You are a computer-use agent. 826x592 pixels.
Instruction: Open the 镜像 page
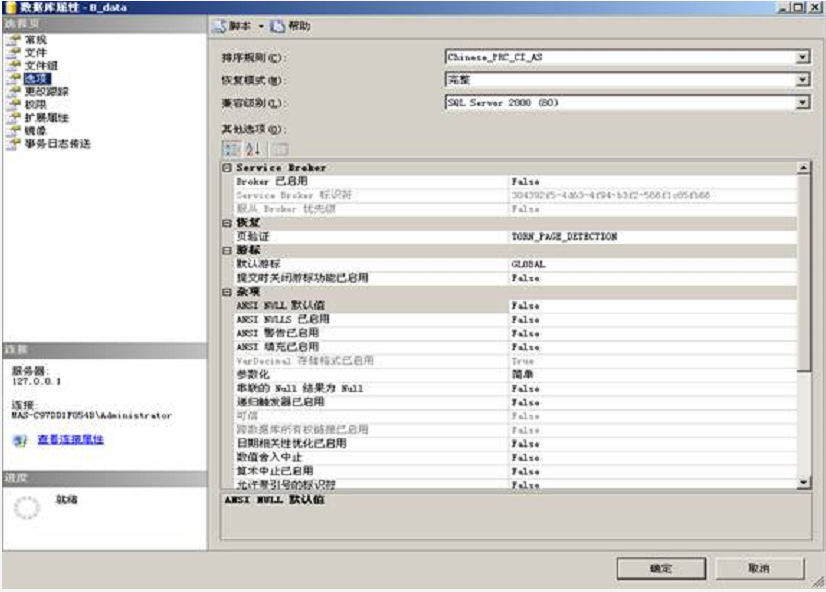[35, 130]
